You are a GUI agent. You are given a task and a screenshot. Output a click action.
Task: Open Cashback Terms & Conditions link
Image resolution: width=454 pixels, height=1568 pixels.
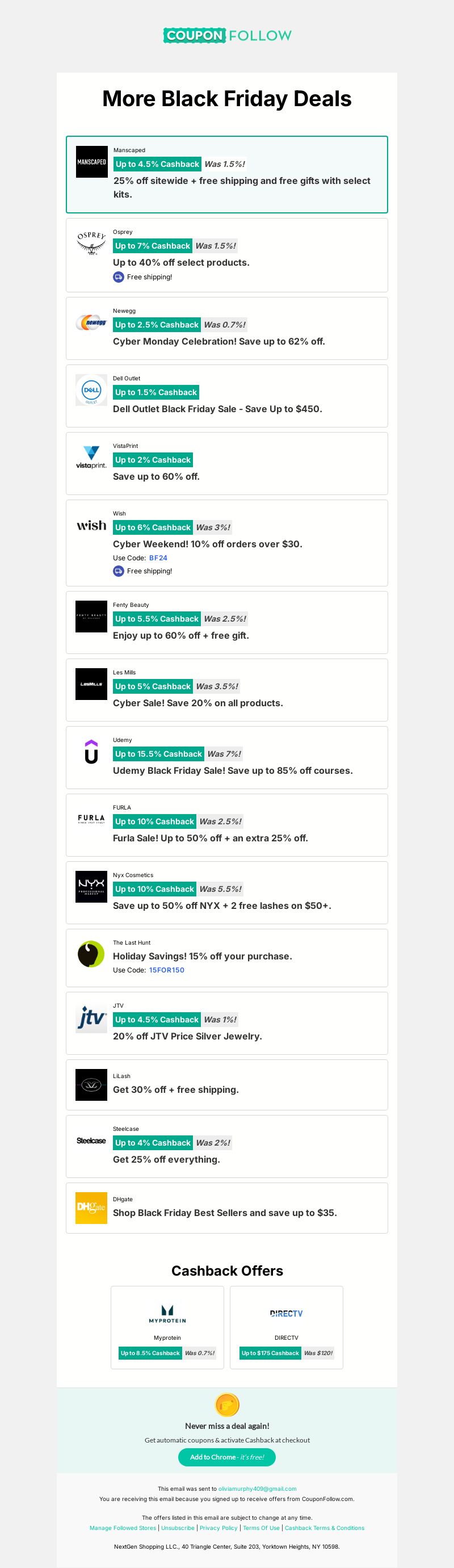[x=325, y=1528]
